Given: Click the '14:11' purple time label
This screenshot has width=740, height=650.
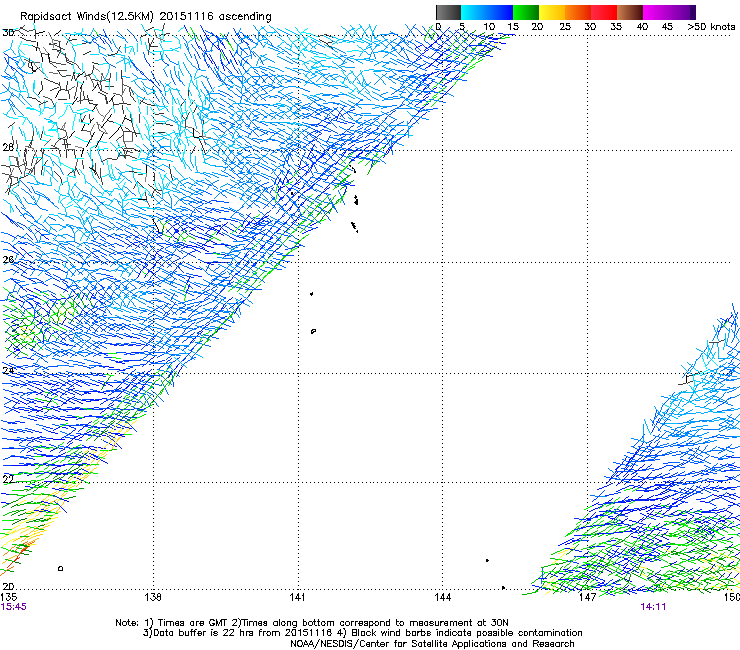Looking at the screenshot, I should pos(653,606).
